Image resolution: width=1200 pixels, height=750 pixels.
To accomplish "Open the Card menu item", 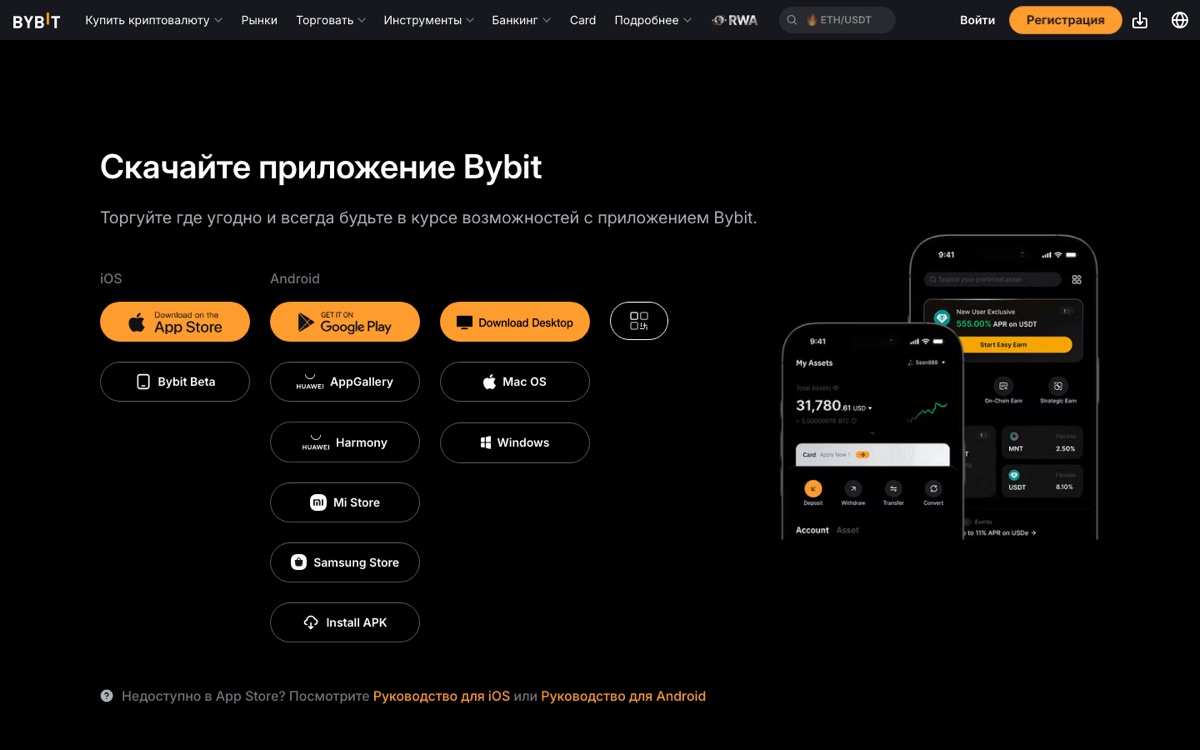I will 583,20.
